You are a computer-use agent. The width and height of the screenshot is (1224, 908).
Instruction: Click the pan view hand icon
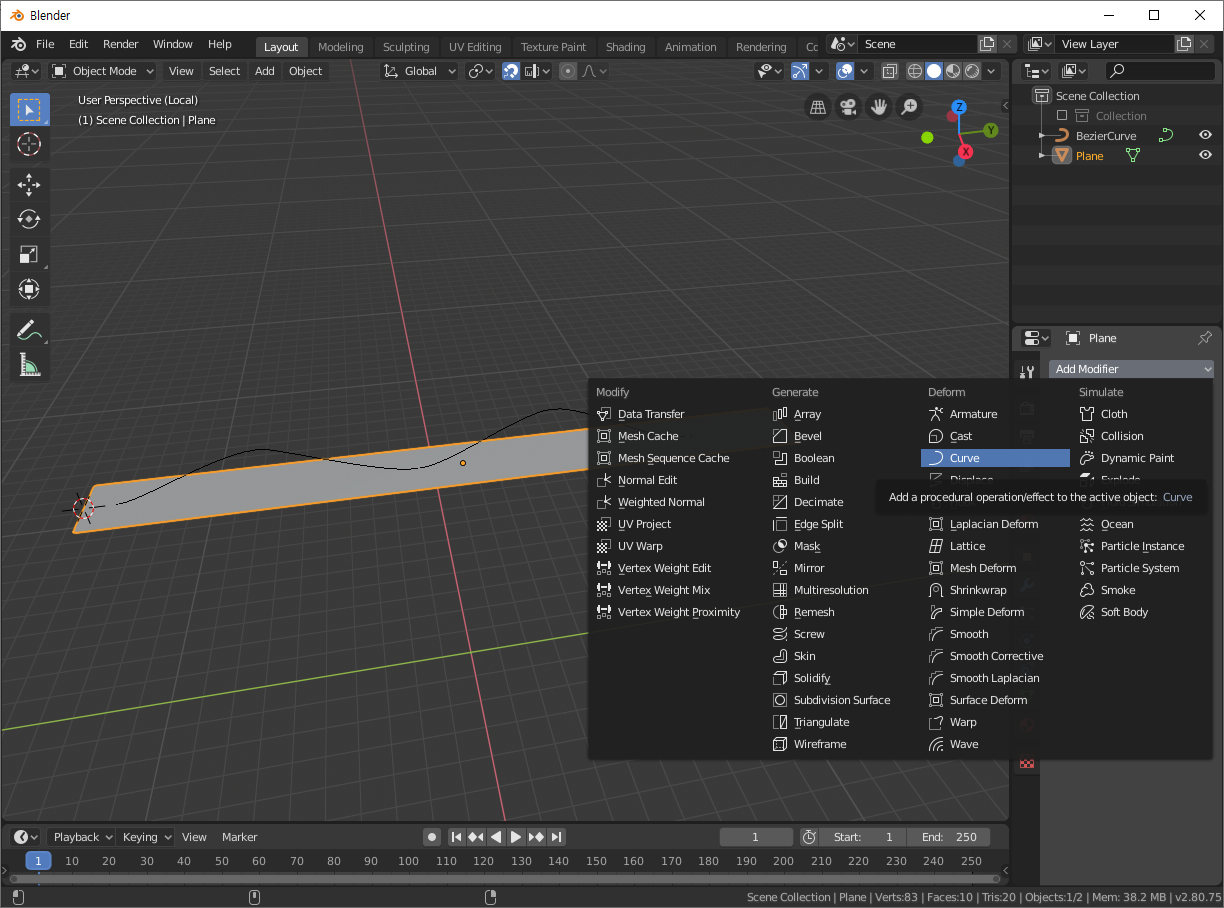click(879, 107)
